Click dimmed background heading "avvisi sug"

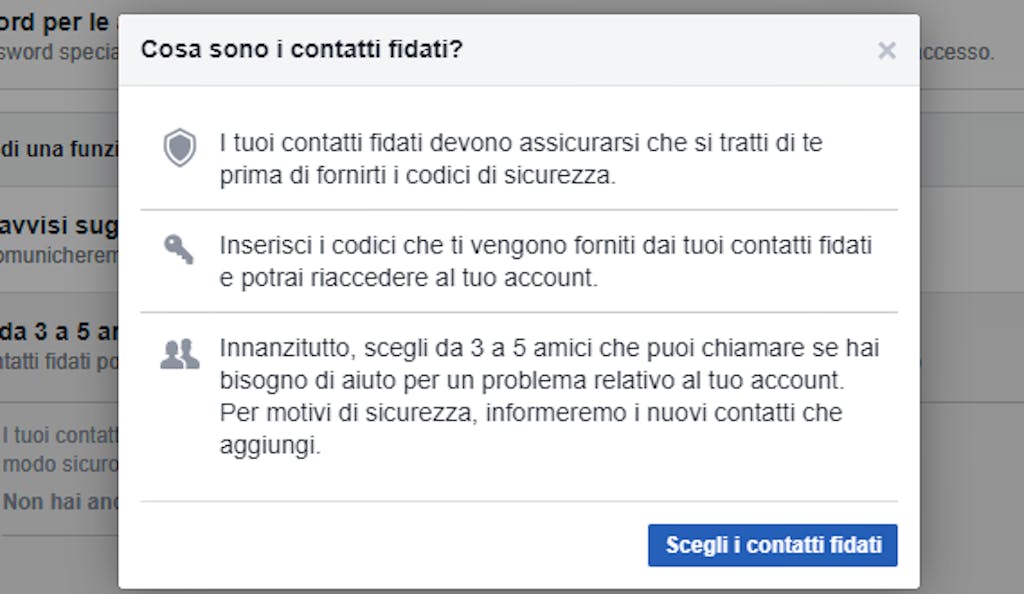click(x=59, y=225)
